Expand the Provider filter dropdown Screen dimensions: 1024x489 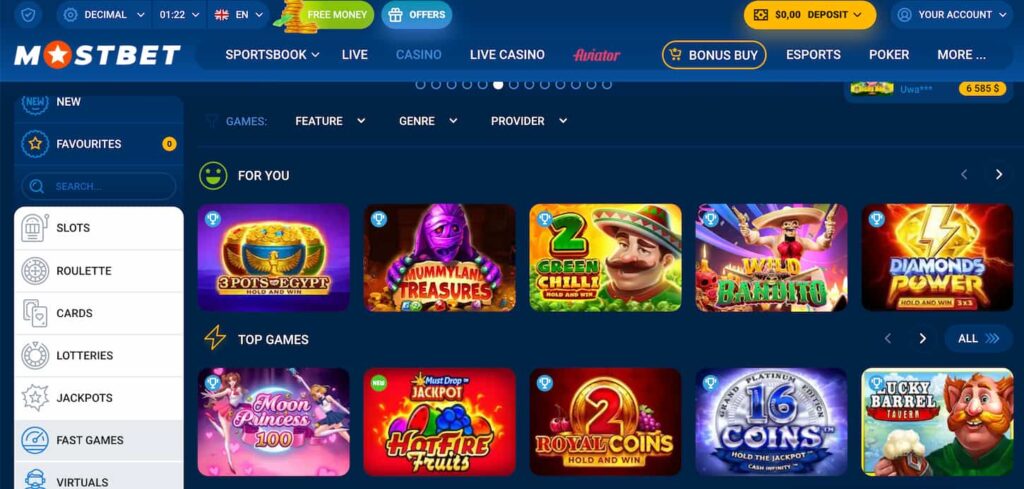click(529, 121)
